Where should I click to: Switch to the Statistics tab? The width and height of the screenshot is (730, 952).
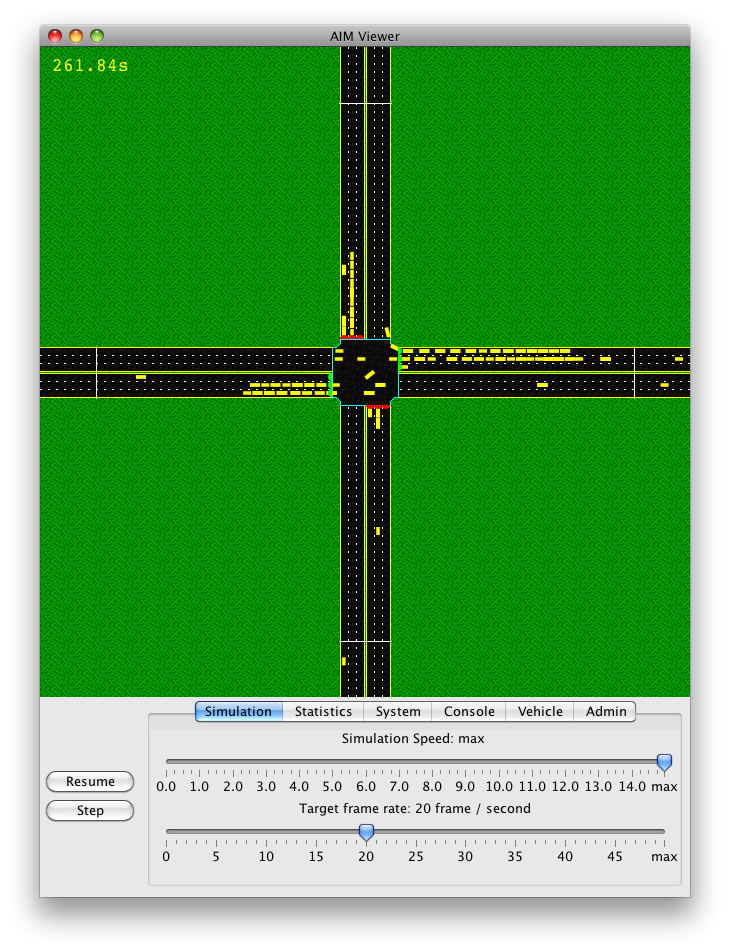[323, 712]
